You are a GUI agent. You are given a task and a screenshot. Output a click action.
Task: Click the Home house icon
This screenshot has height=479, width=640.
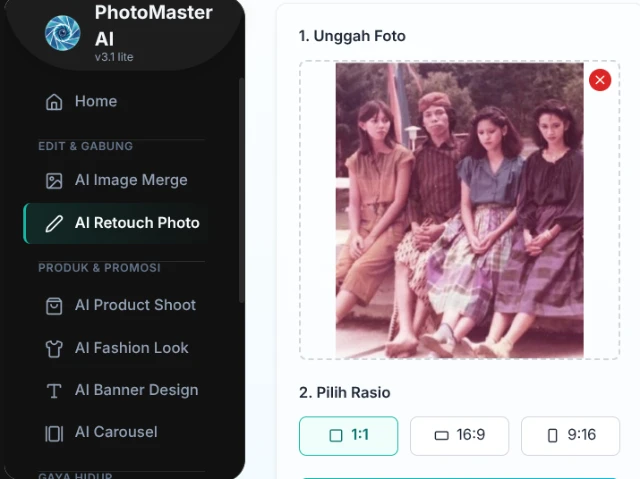tap(54, 102)
